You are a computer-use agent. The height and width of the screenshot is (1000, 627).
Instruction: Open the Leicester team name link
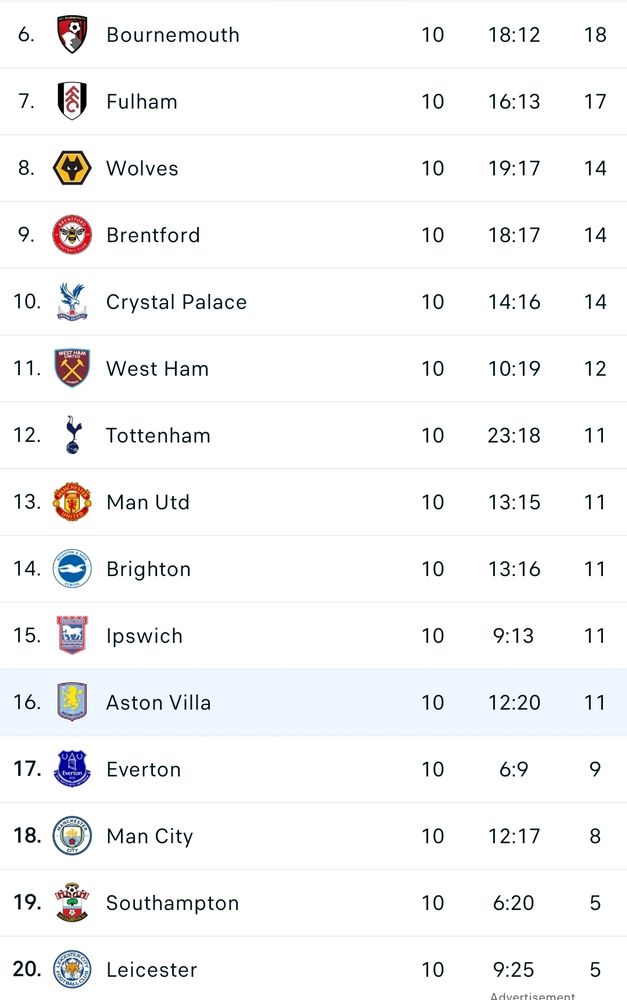click(x=151, y=969)
